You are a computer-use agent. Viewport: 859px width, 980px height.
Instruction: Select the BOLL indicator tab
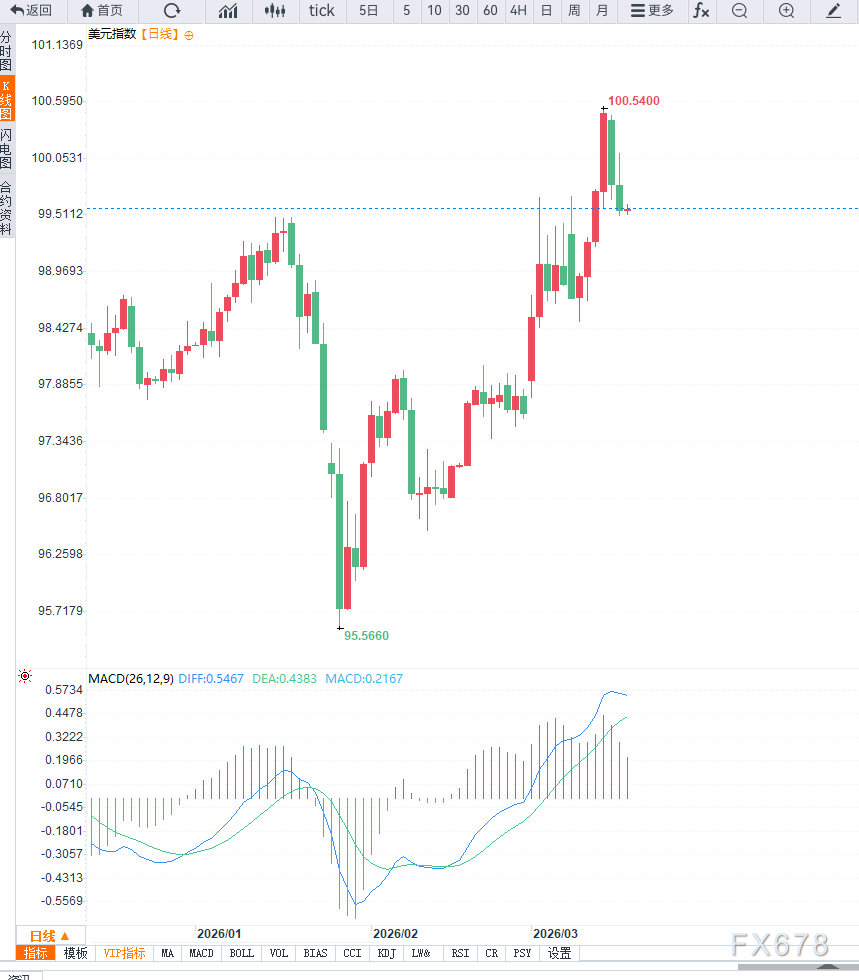point(242,953)
